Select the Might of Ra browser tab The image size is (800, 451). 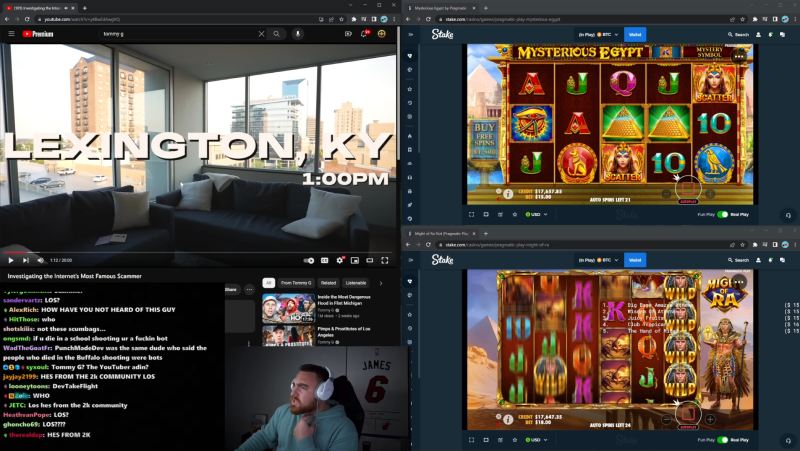[x=442, y=234]
